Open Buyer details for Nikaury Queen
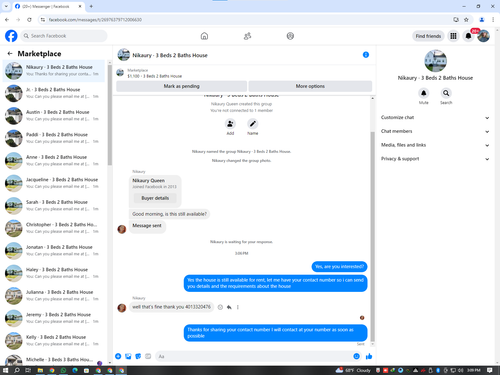This screenshot has width=500, height=375. pyautogui.click(x=155, y=198)
